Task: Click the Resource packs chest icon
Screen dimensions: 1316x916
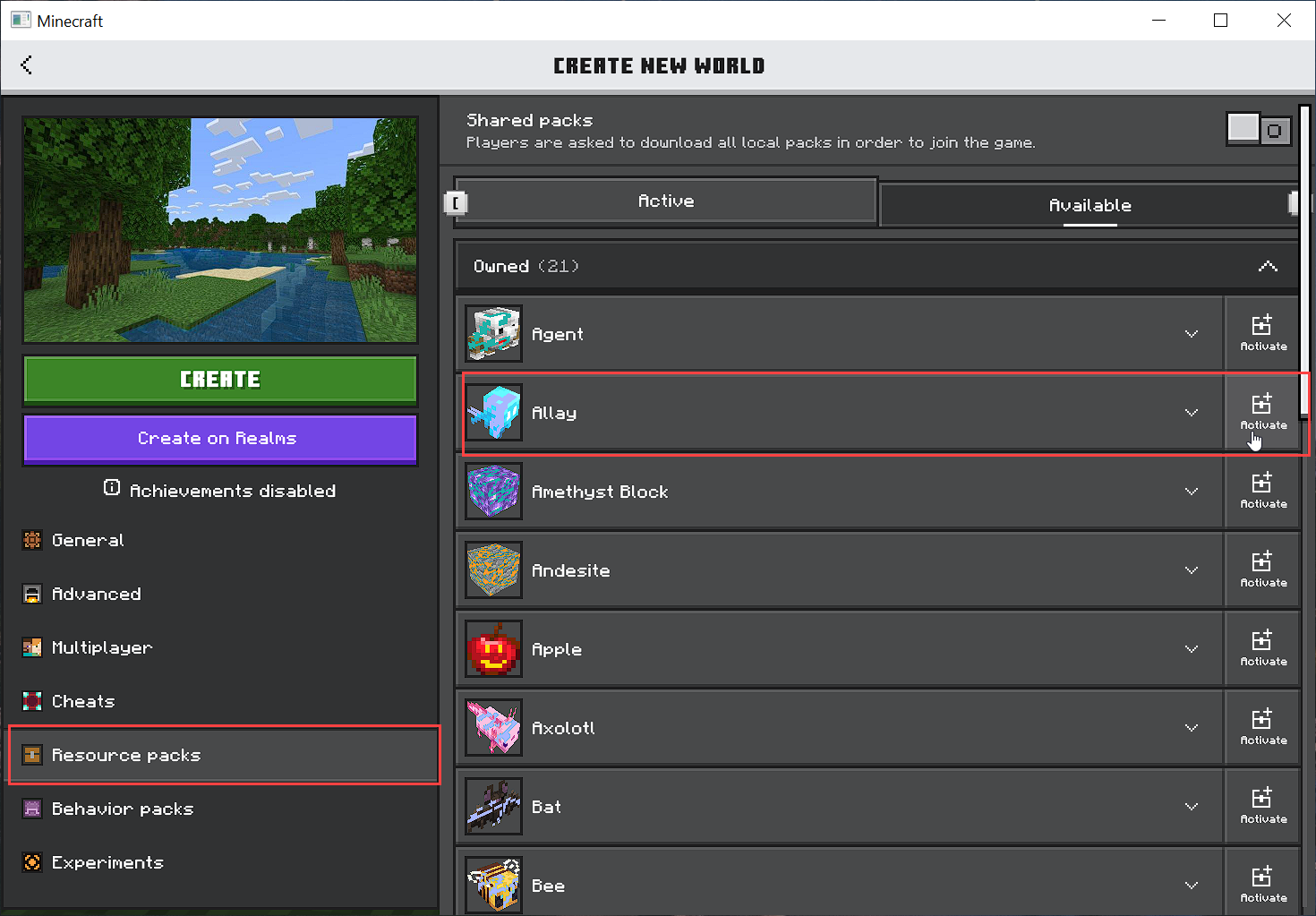Action: tap(32, 755)
